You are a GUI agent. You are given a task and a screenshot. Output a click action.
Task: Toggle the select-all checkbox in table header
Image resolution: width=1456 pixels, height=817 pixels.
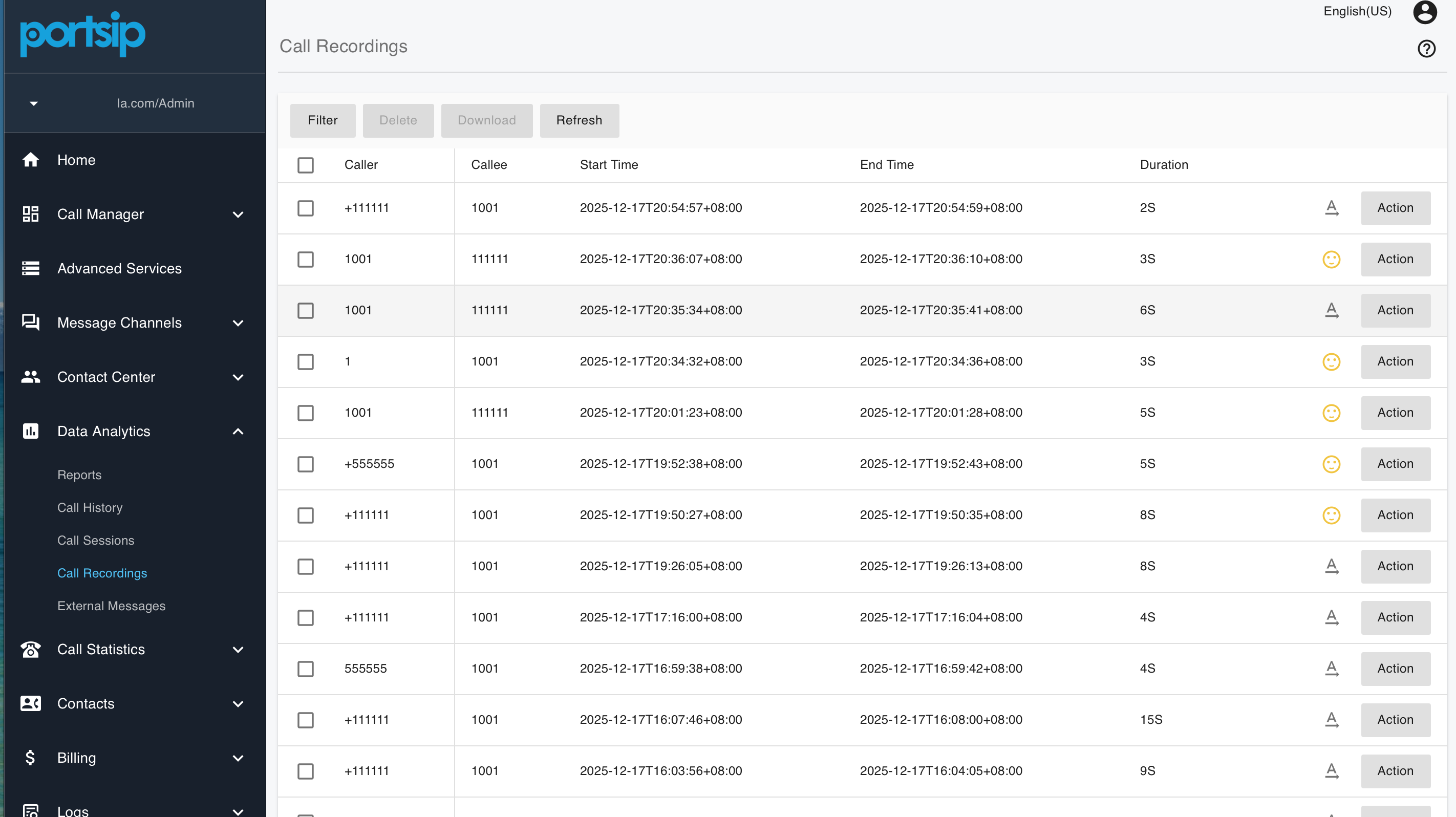305,165
